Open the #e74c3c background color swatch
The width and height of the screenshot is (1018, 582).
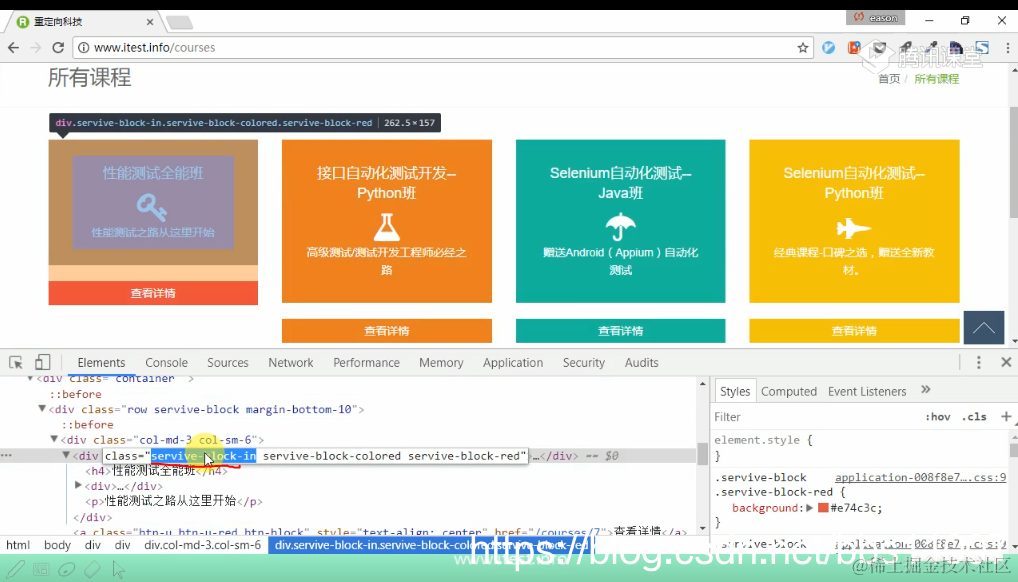823,508
